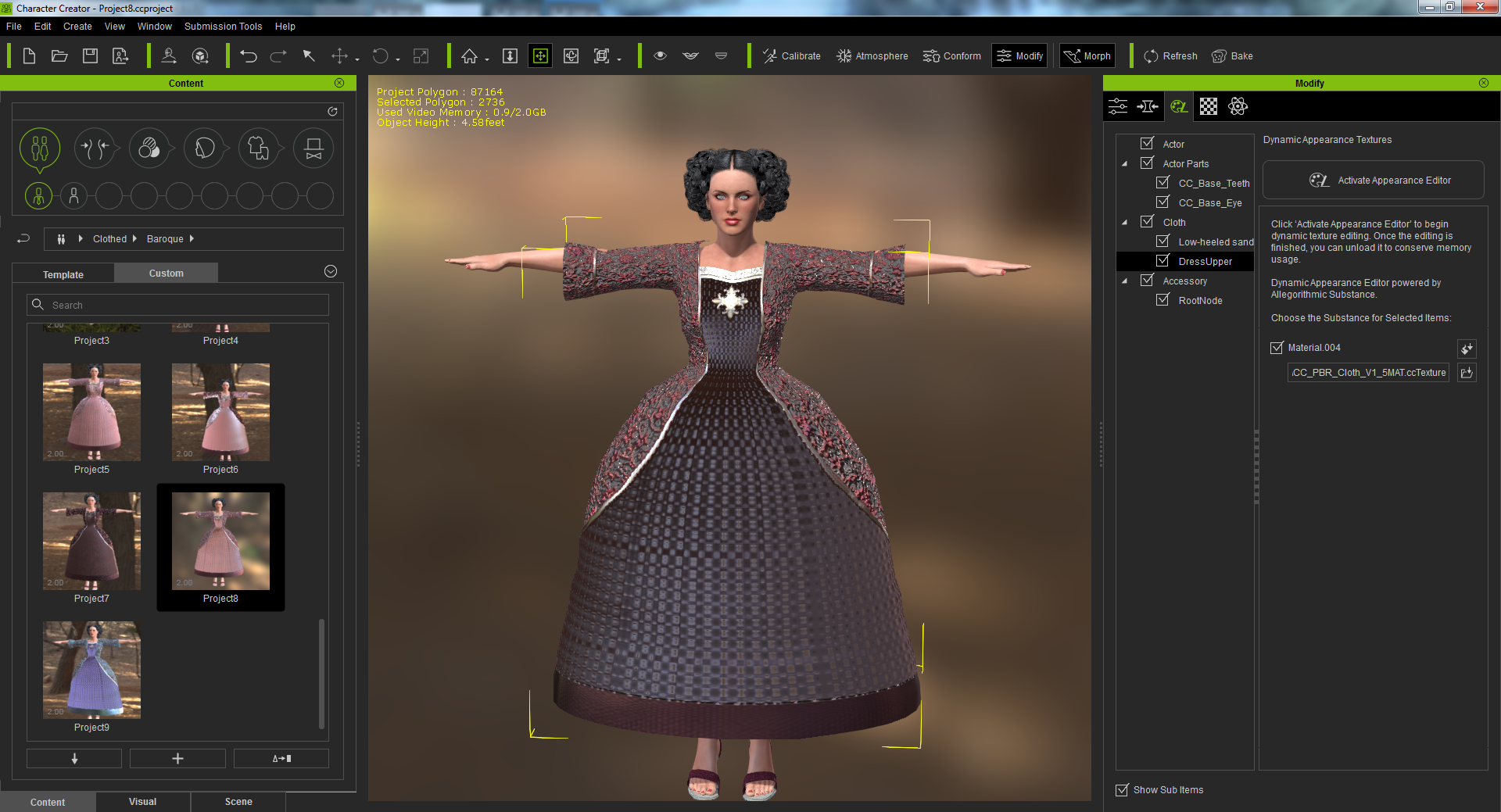Open the Move tool dropdown arrow
Image resolution: width=1501 pixels, height=812 pixels.
pos(357,59)
